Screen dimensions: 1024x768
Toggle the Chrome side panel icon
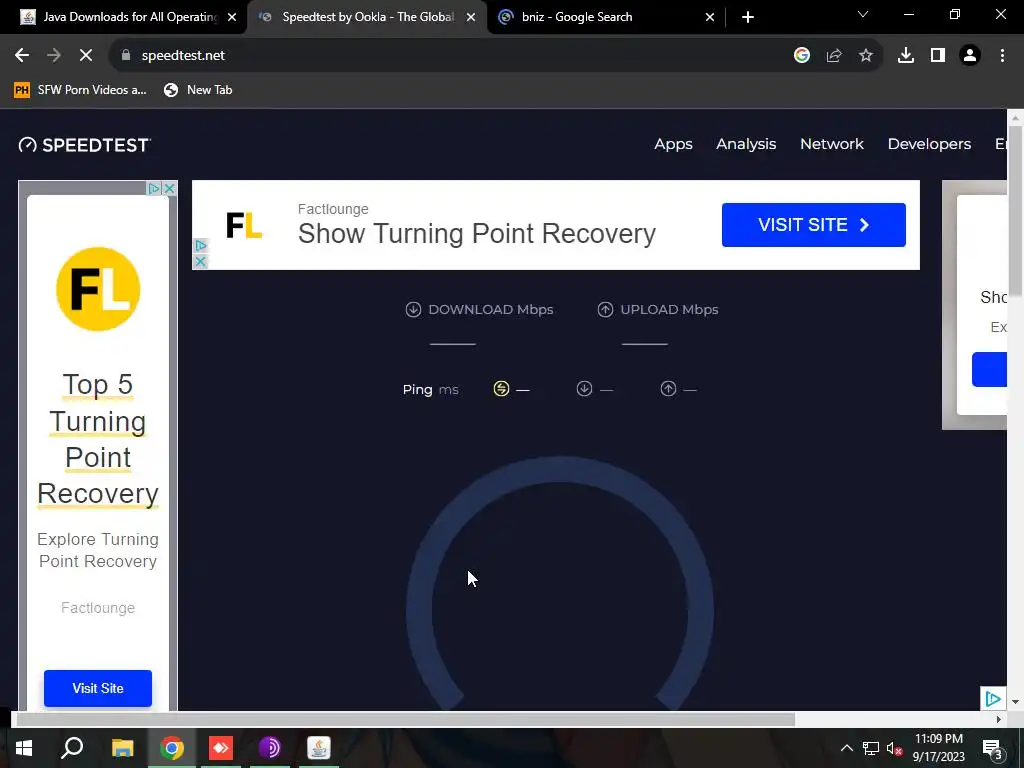pyautogui.click(x=938, y=56)
